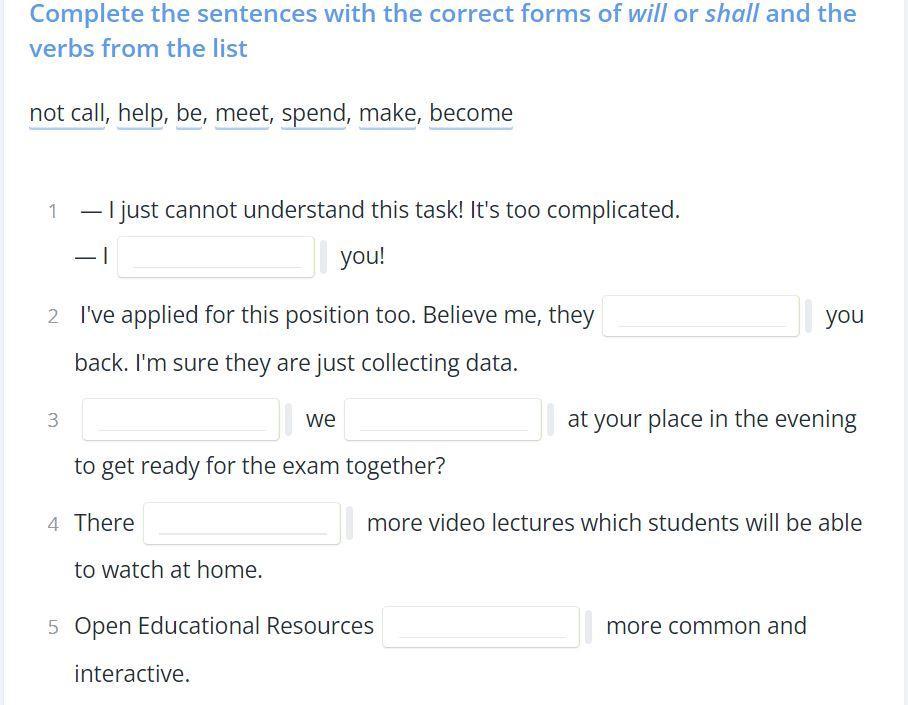Image resolution: width=908 pixels, height=705 pixels.
Task: Click the underlined verb "meet"
Action: (x=242, y=113)
